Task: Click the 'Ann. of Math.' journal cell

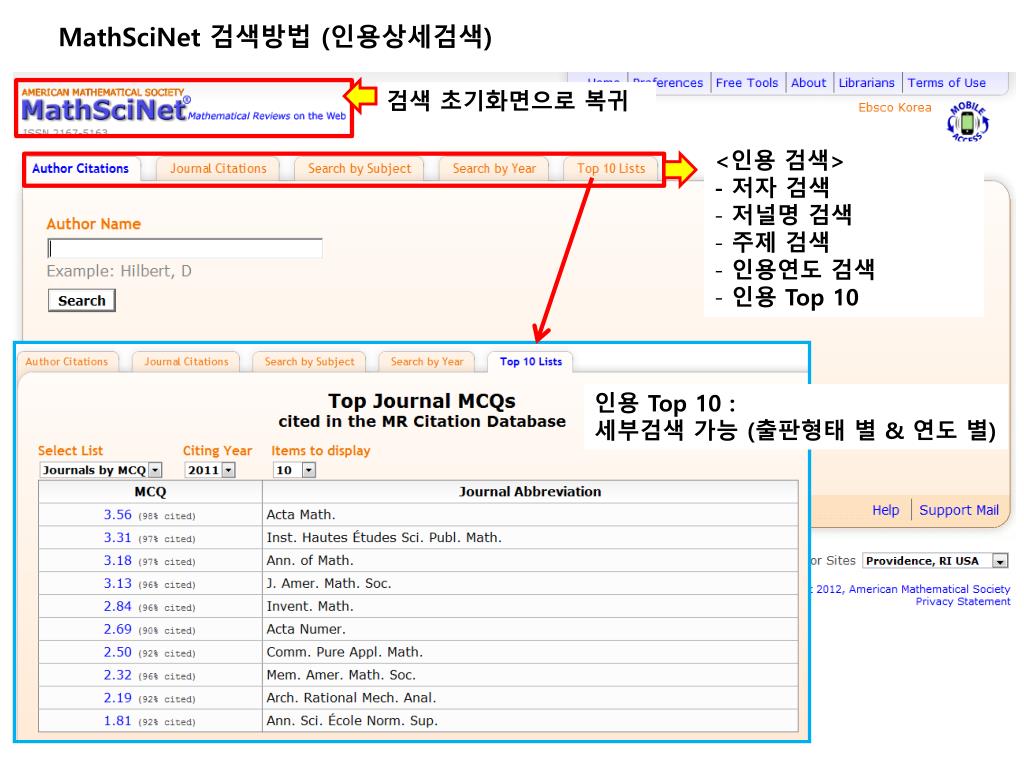Action: pyautogui.click(x=530, y=560)
